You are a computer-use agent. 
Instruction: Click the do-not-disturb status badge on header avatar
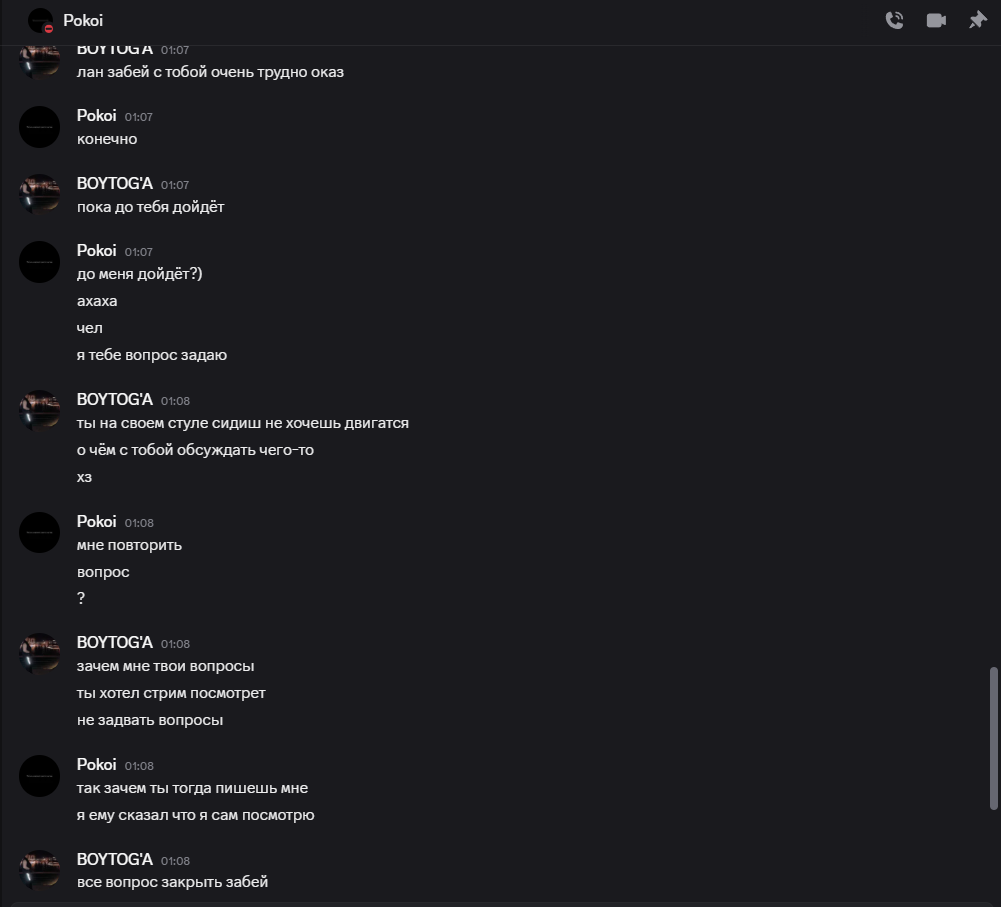click(x=49, y=29)
